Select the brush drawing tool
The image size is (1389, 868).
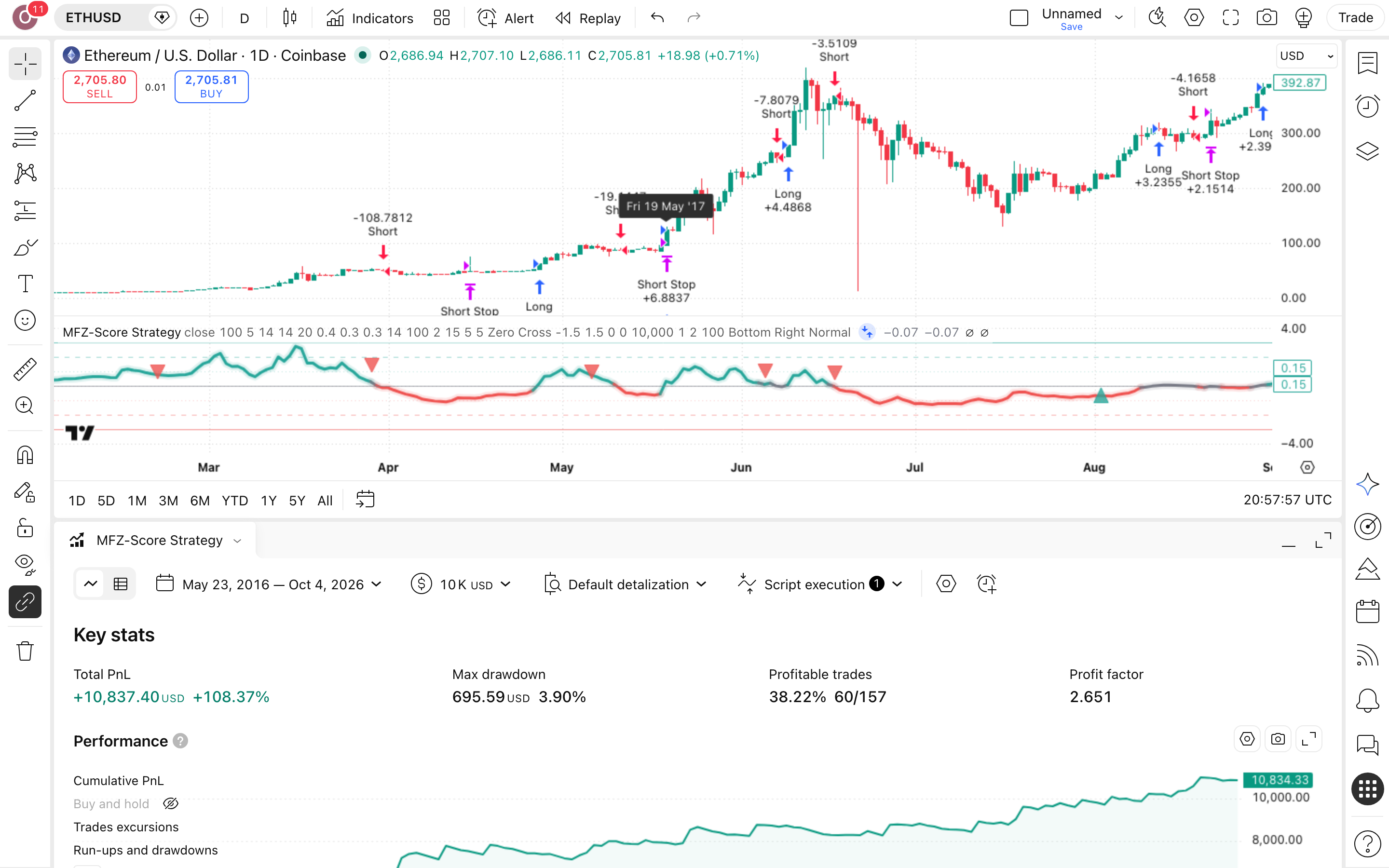25,247
